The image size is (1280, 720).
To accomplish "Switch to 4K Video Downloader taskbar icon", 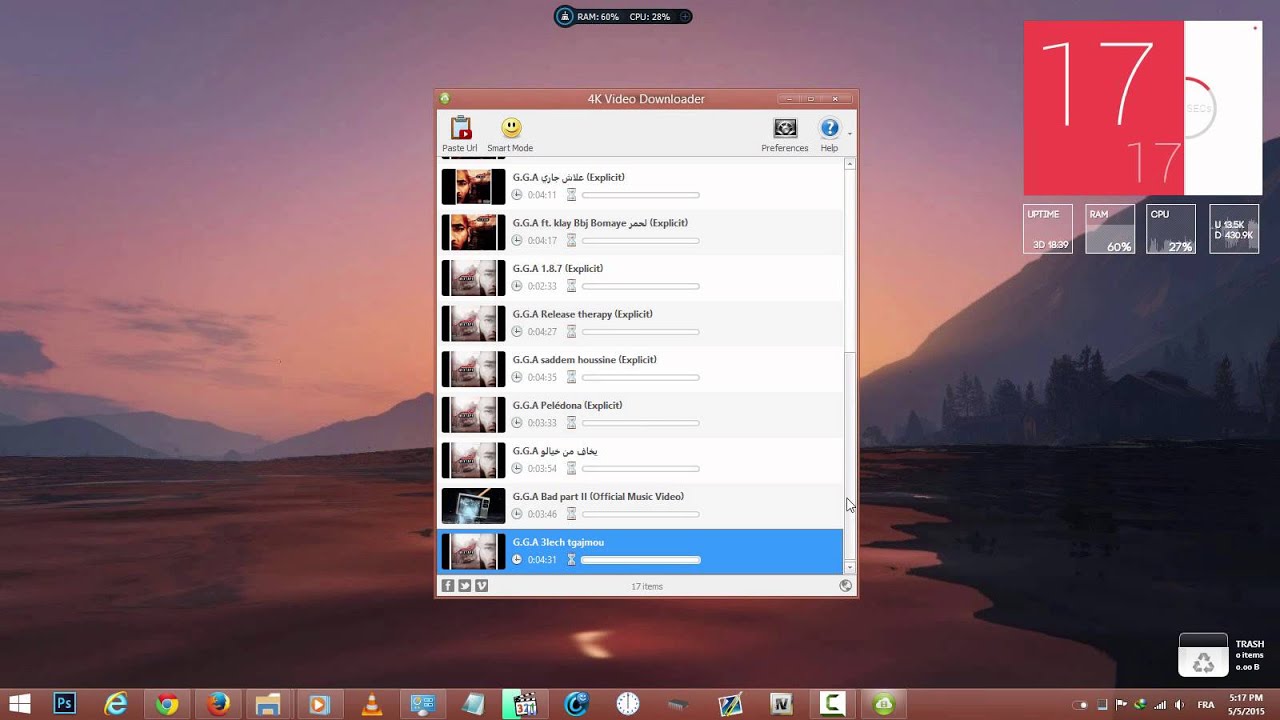I will (884, 704).
